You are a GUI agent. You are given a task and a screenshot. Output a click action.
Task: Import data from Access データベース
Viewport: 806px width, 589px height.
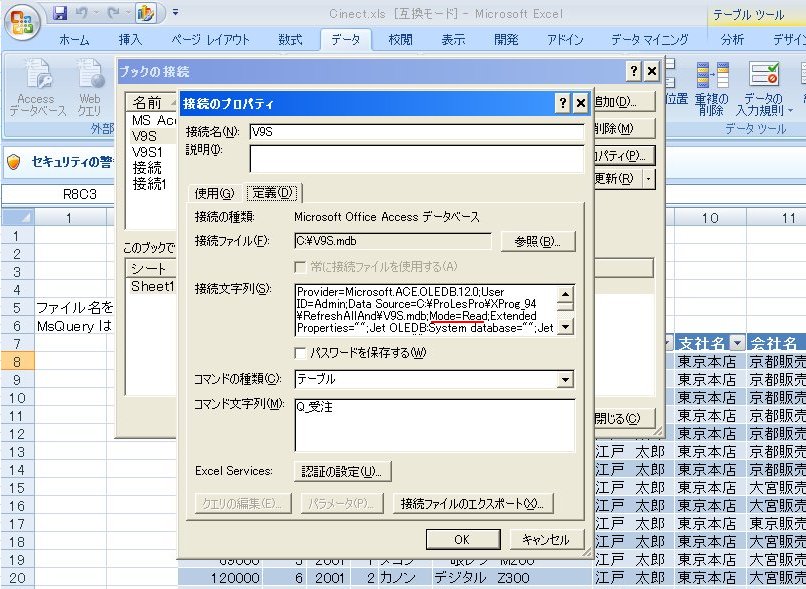38,87
